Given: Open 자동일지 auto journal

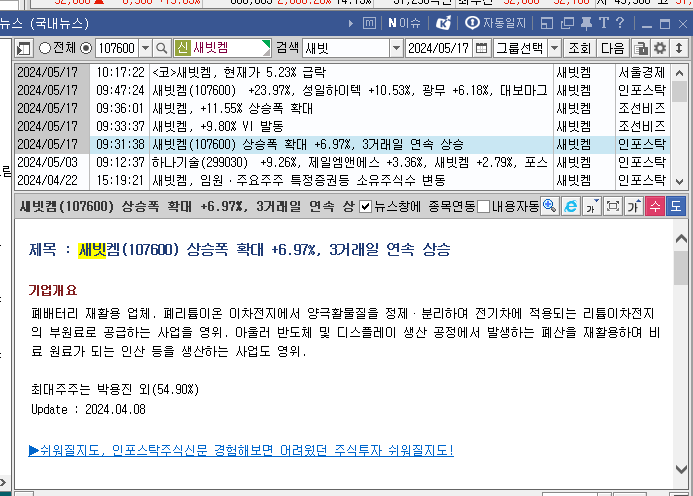Looking at the screenshot, I should pos(495,23).
